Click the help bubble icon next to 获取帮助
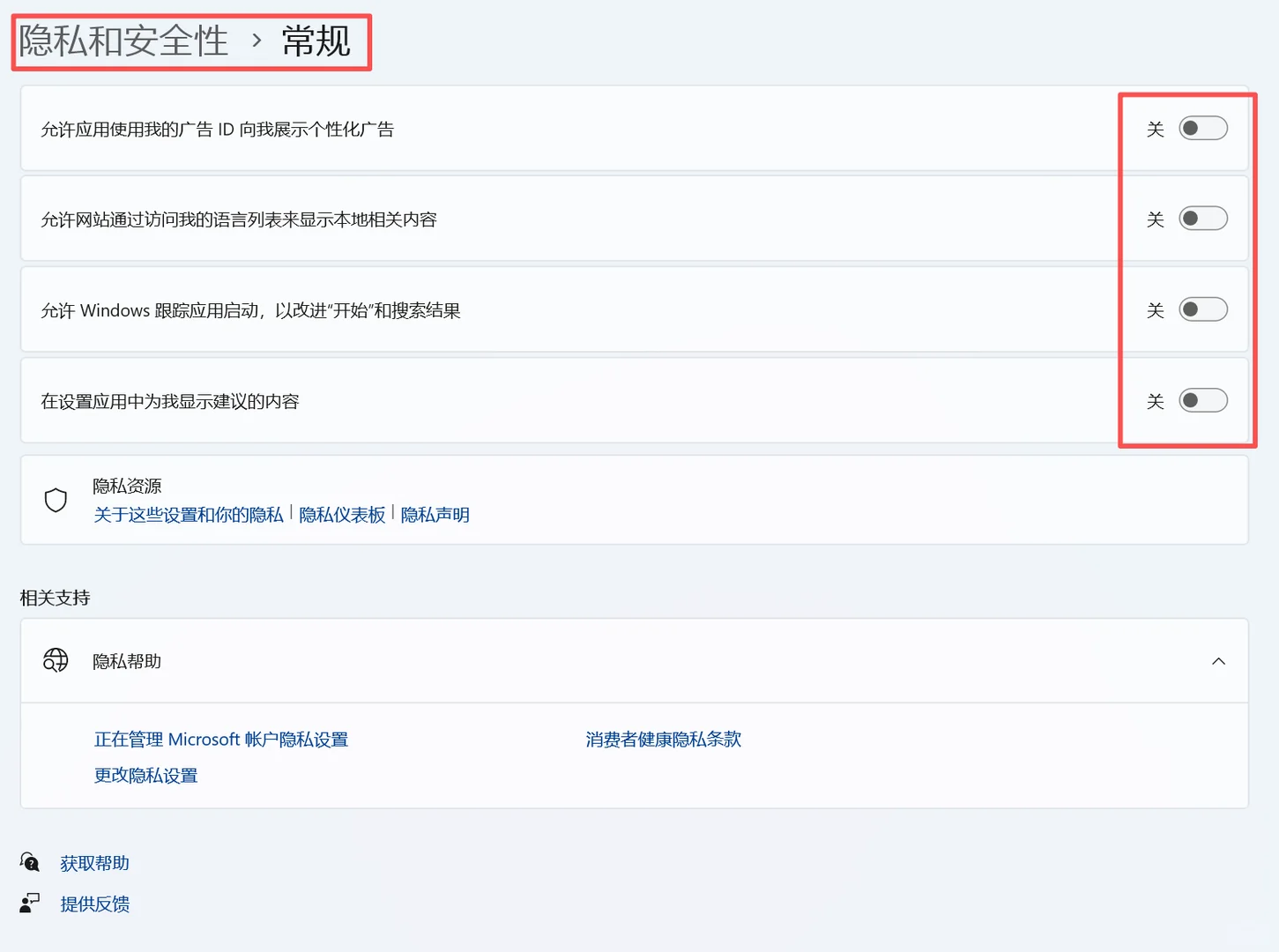Screen dimensions: 1279x952 [x=29, y=862]
